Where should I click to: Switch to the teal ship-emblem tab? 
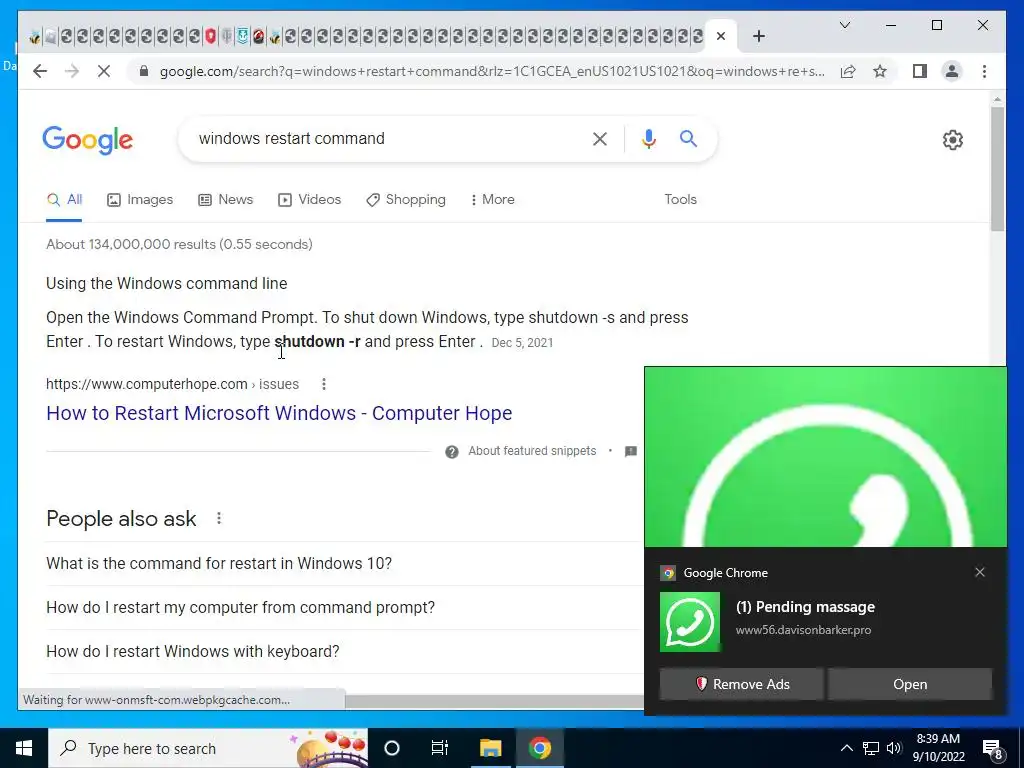[242, 37]
